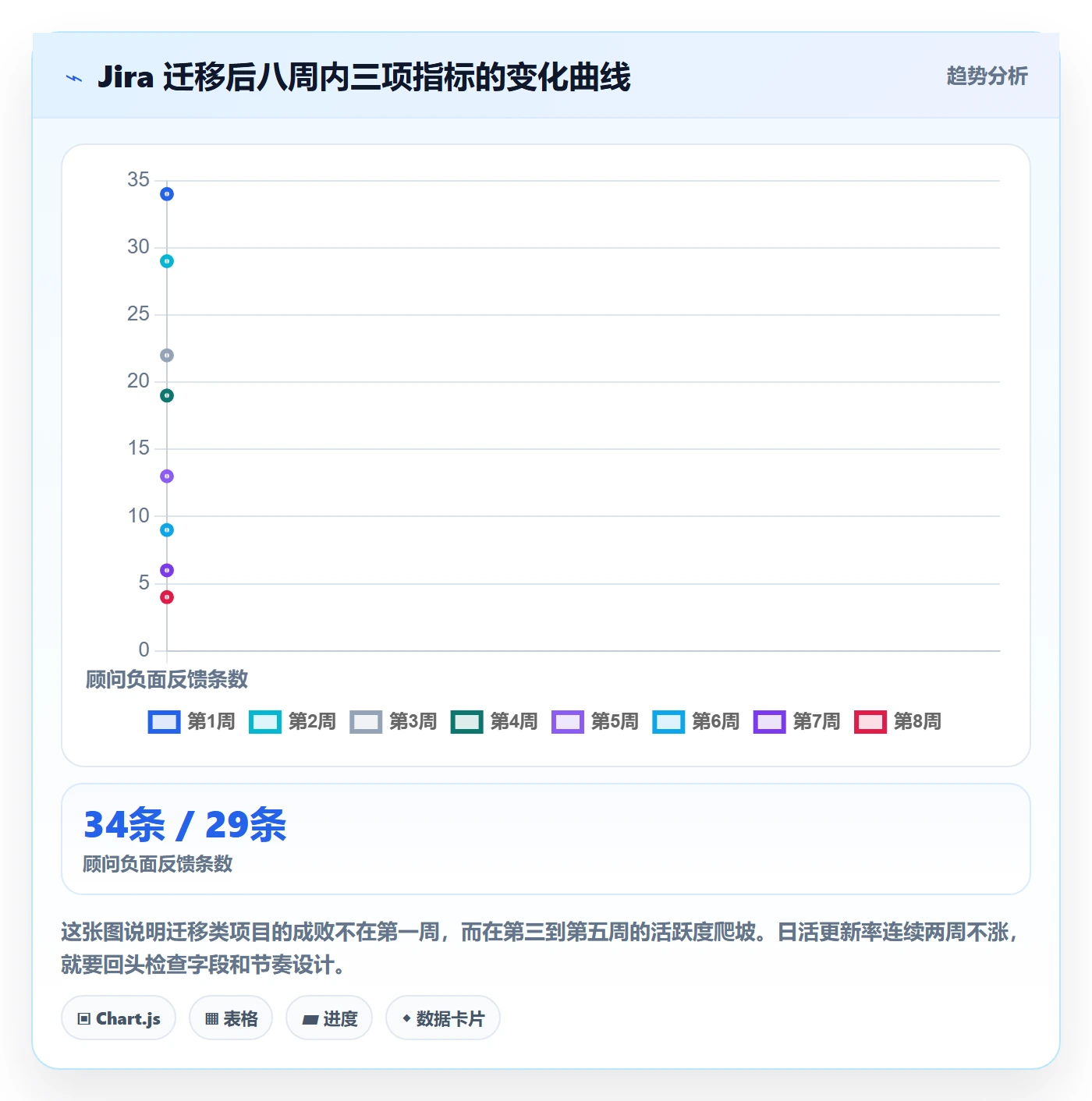Hide the 第6周 dataset via its legend box

pos(668,722)
